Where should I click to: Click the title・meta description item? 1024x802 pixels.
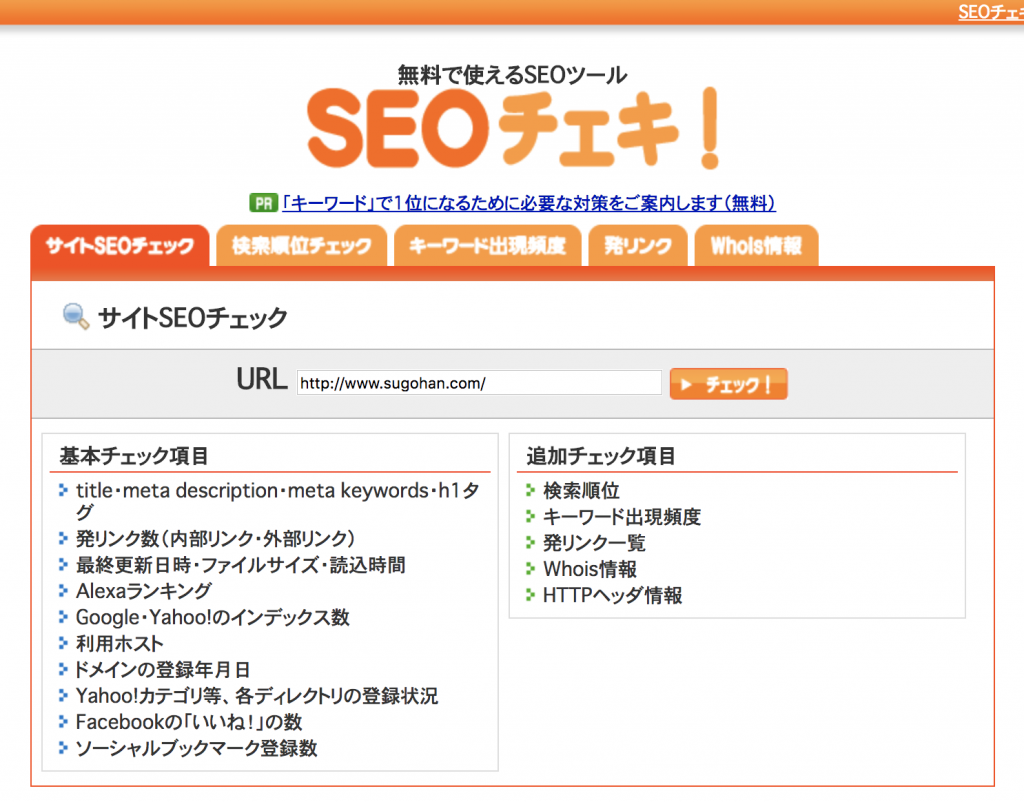tap(278, 501)
